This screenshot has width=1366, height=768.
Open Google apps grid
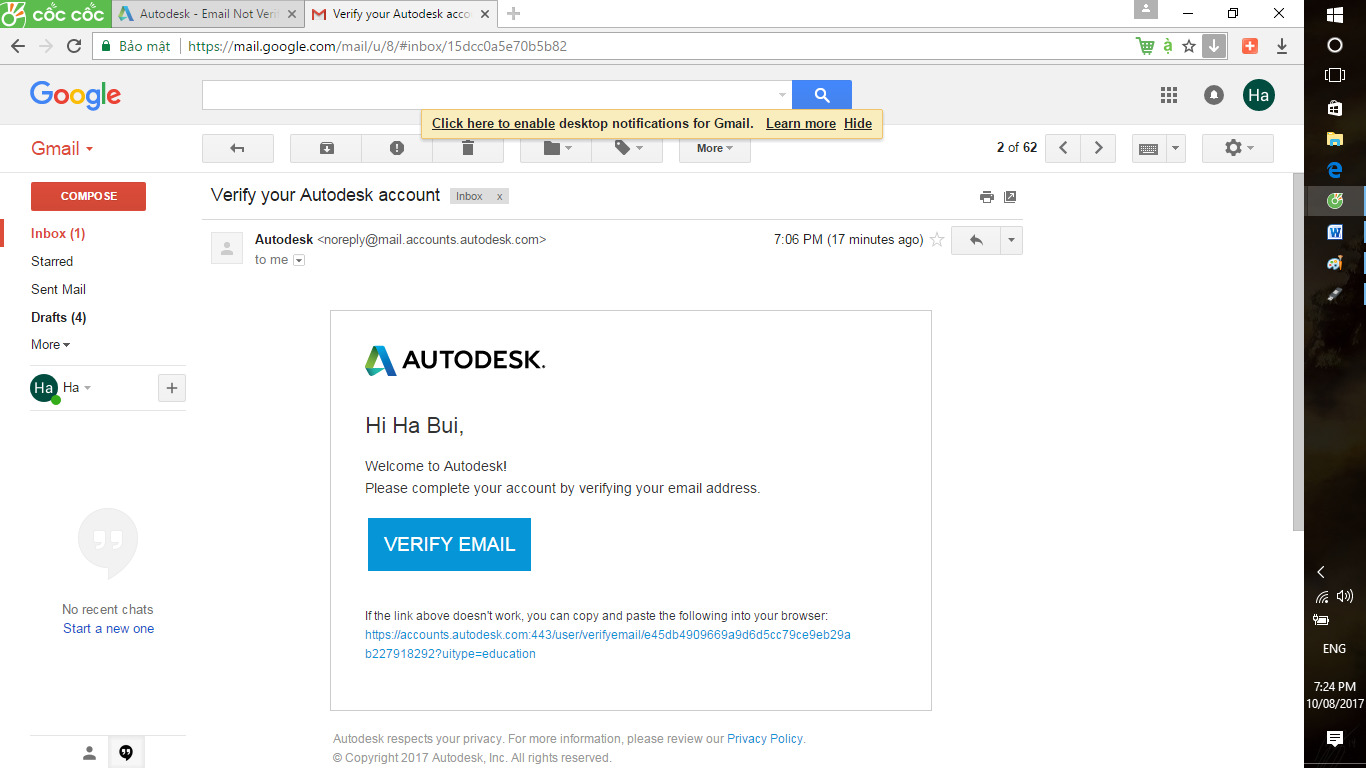[1168, 95]
